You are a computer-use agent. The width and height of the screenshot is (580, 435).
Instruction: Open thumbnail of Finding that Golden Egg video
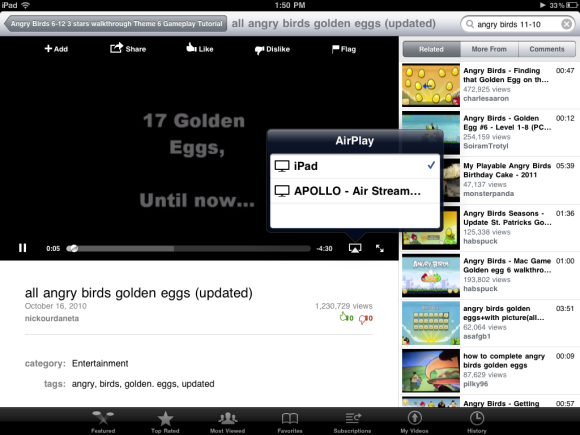(x=431, y=85)
